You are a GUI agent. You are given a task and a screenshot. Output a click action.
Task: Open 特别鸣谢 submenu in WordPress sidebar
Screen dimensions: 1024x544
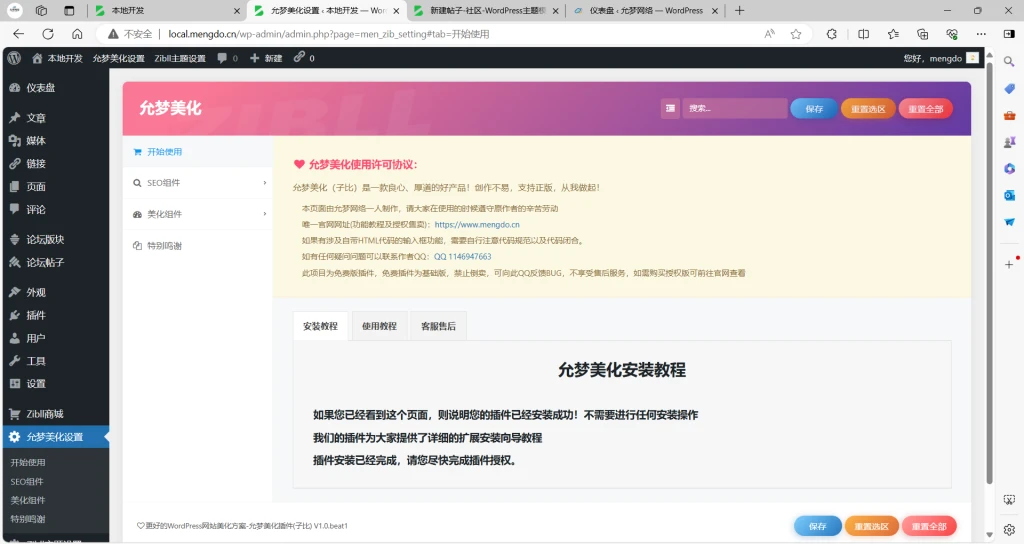(27, 519)
